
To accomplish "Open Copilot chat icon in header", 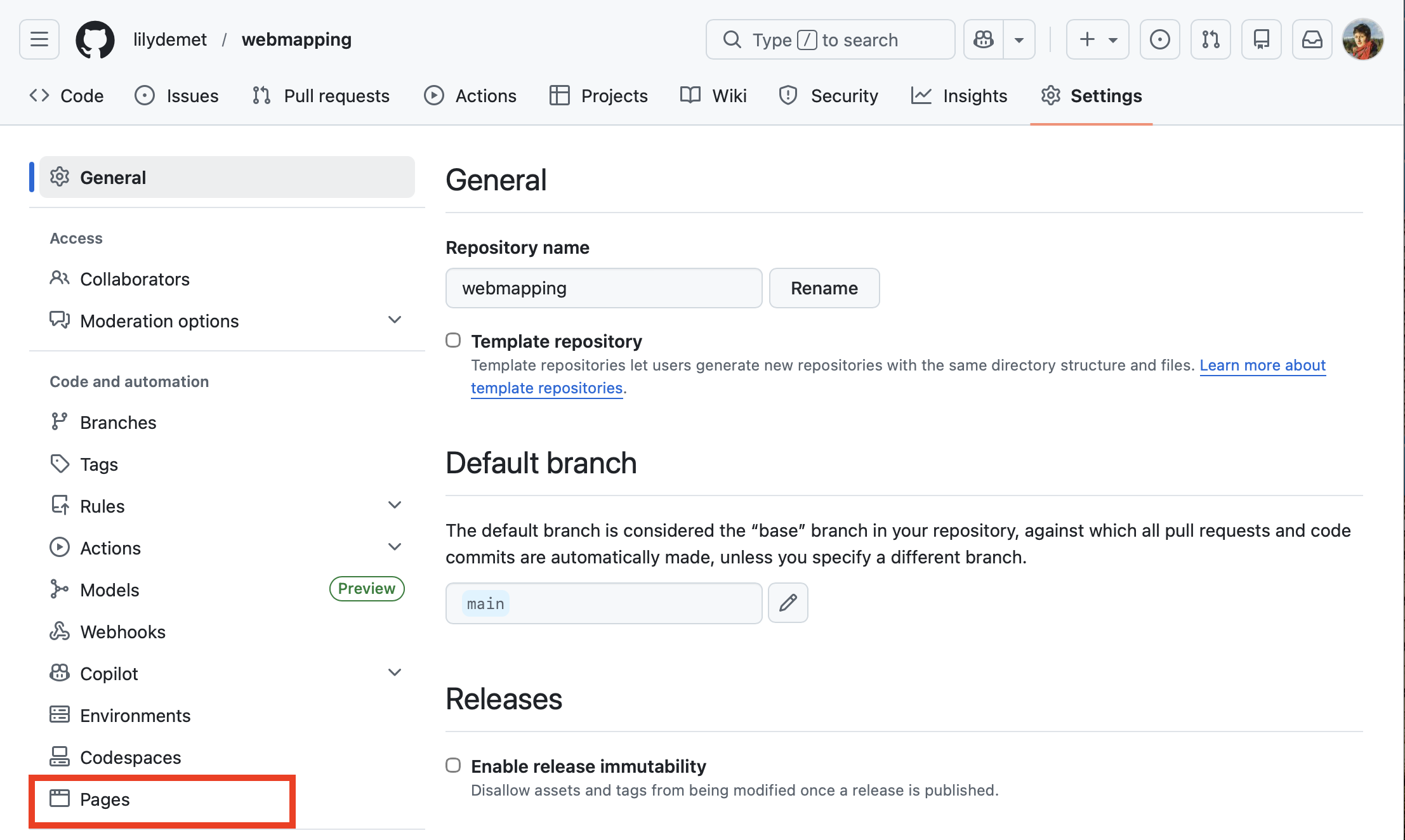I will click(x=984, y=39).
